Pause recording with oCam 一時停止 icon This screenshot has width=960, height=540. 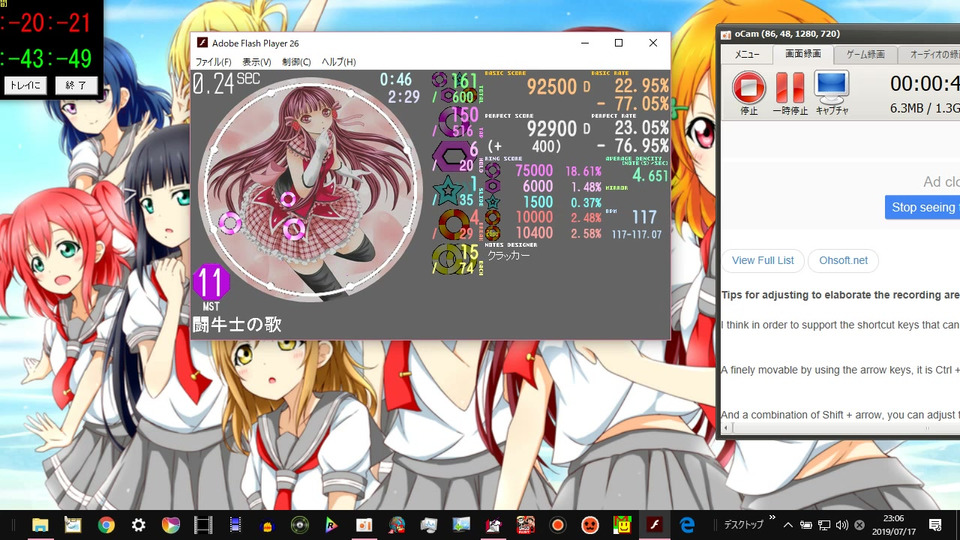point(790,87)
